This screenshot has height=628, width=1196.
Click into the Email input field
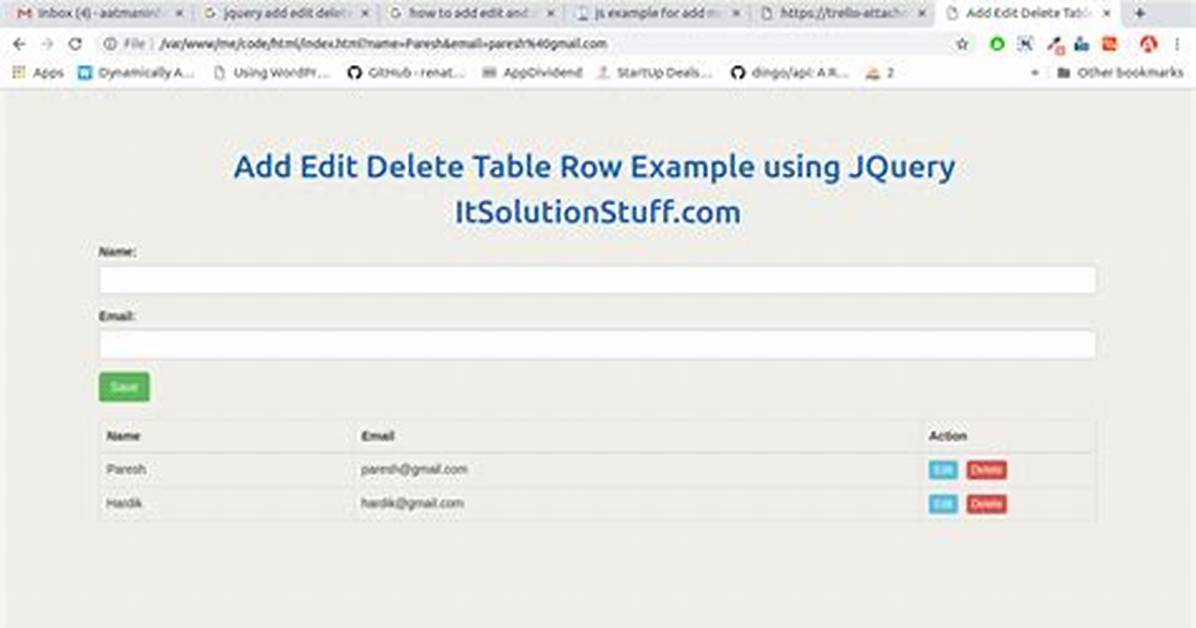(597, 344)
